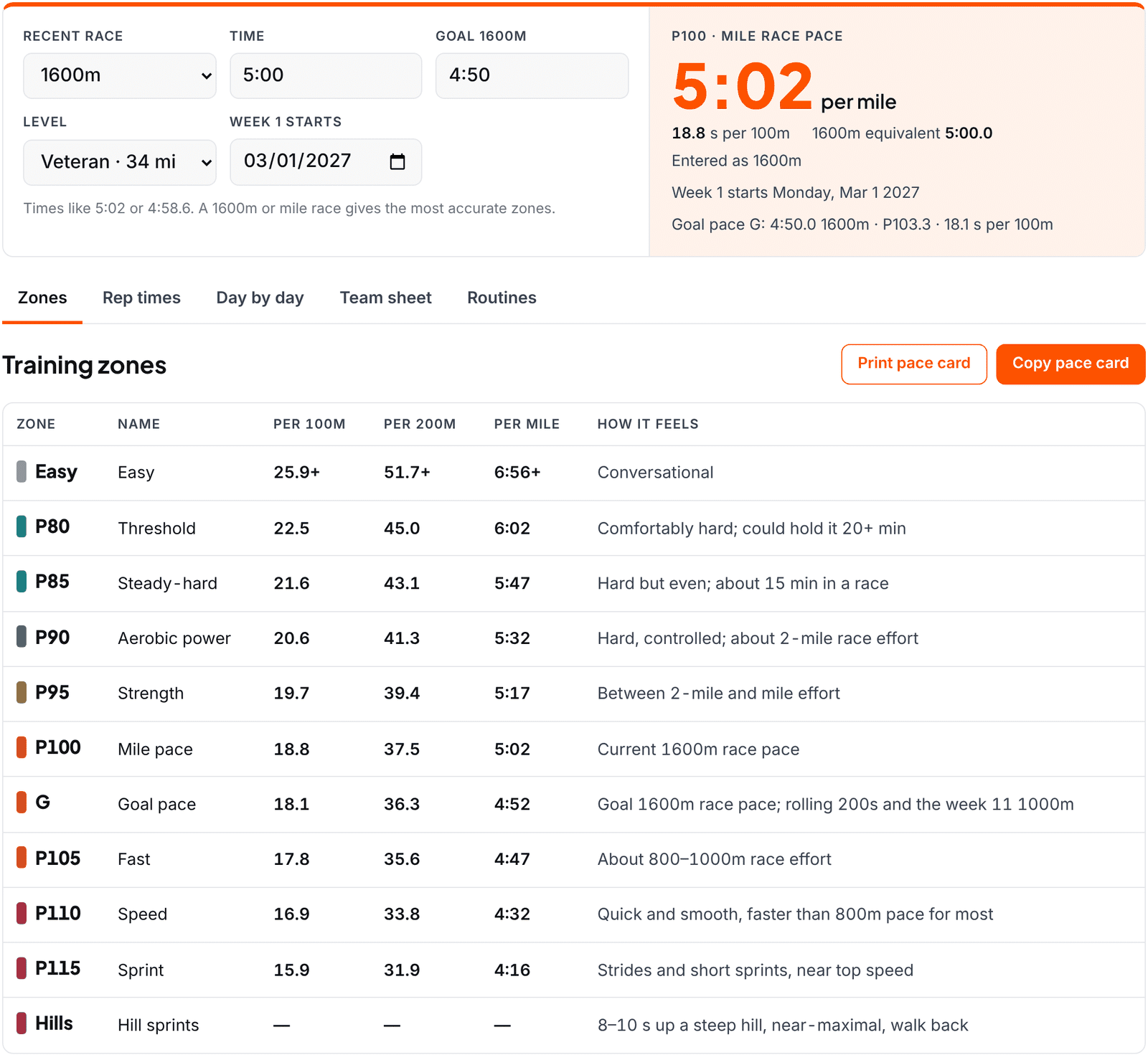Switch to the Team sheet tab

pyautogui.click(x=385, y=298)
